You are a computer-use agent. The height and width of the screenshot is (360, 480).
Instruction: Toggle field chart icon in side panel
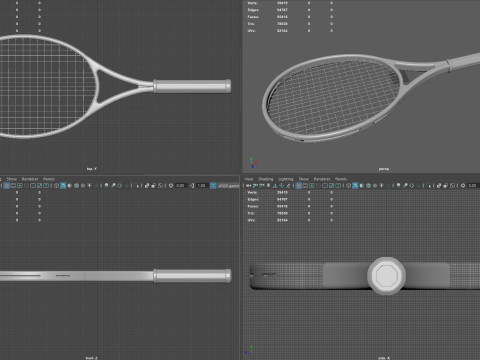[325, 185]
